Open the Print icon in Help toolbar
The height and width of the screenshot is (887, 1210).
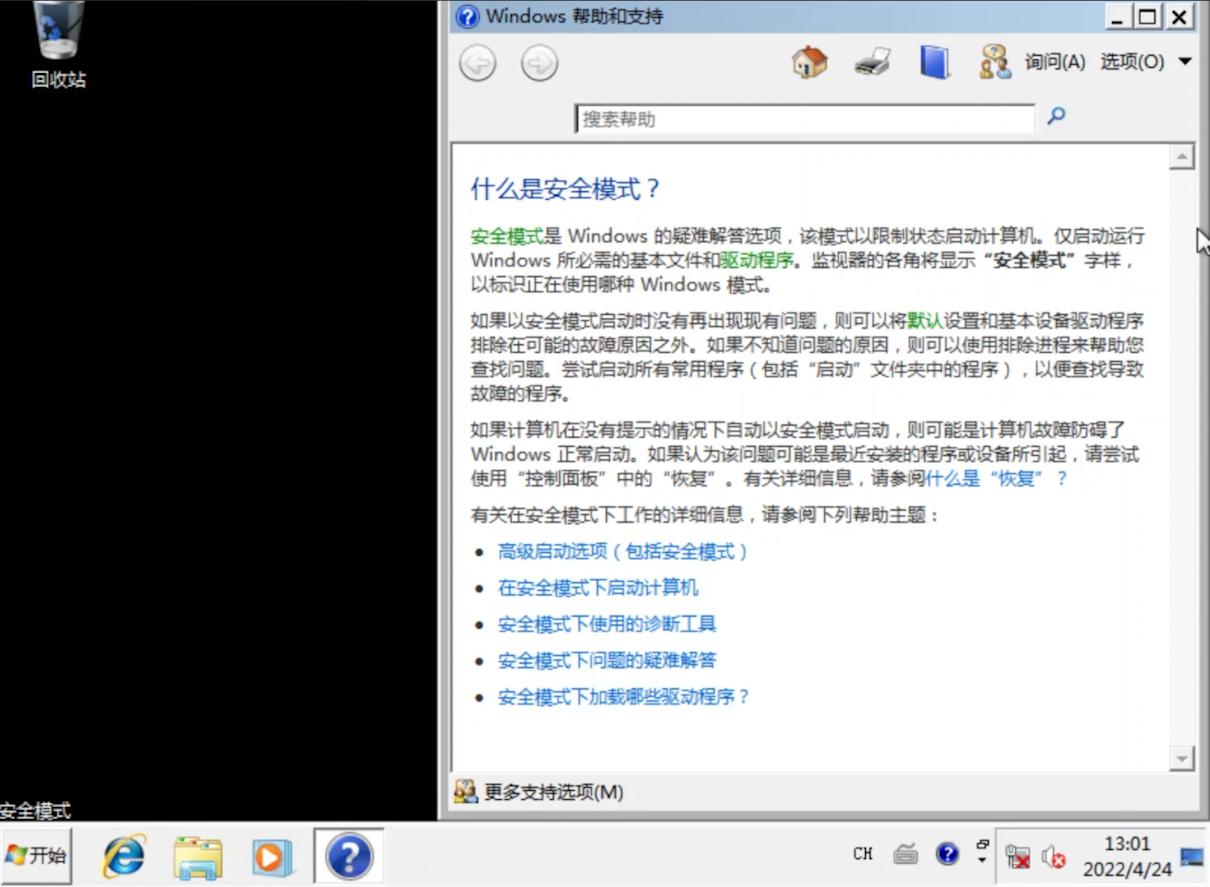pos(871,61)
